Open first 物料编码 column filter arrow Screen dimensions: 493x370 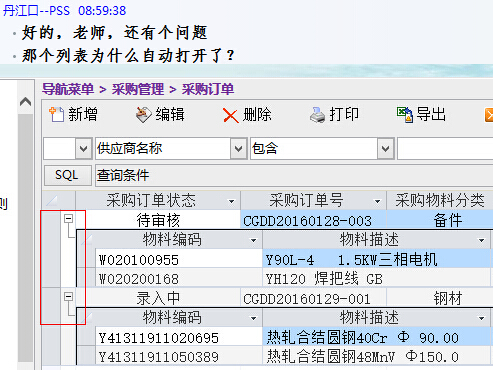pos(253,240)
